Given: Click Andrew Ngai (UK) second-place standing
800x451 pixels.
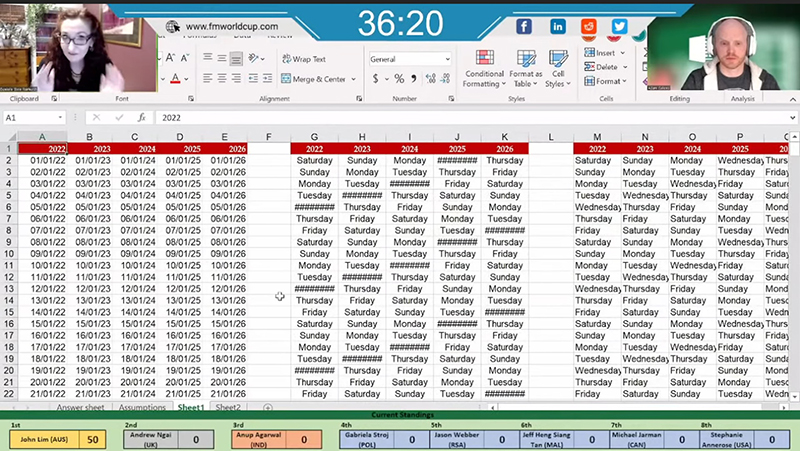Looking at the screenshot, I should (169, 439).
